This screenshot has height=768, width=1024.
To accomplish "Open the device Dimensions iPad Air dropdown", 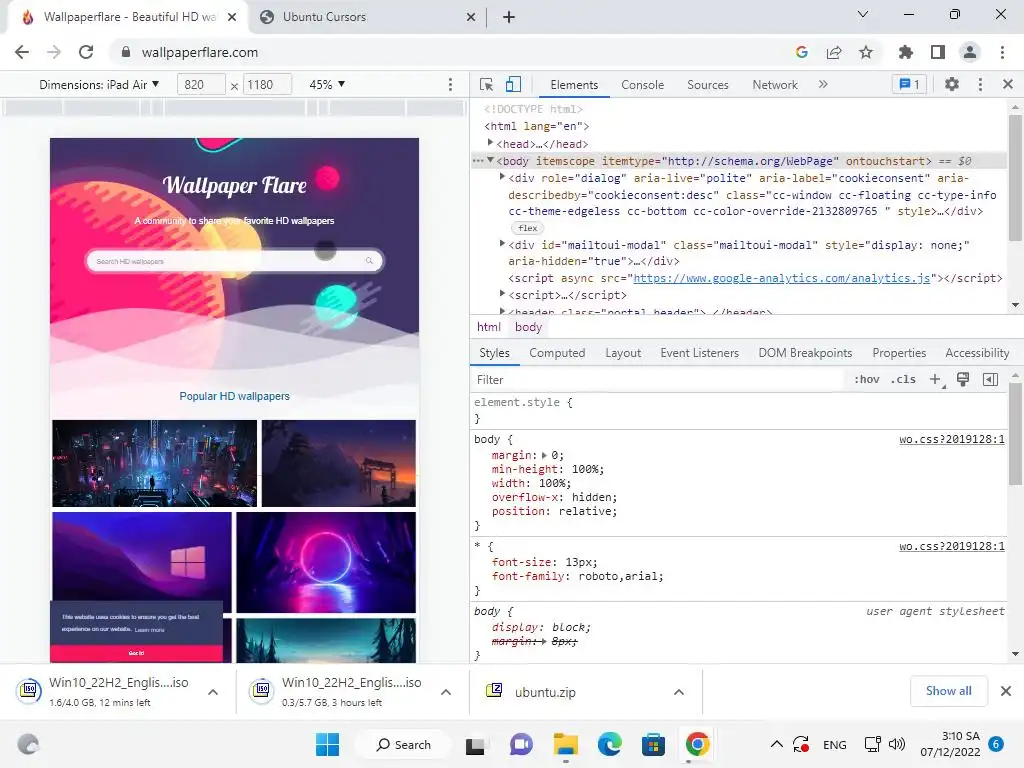I will pos(99,85).
